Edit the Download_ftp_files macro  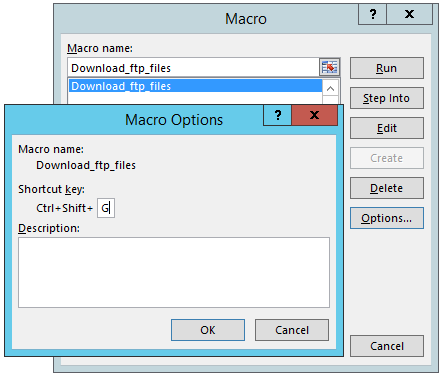pyautogui.click(x=387, y=128)
